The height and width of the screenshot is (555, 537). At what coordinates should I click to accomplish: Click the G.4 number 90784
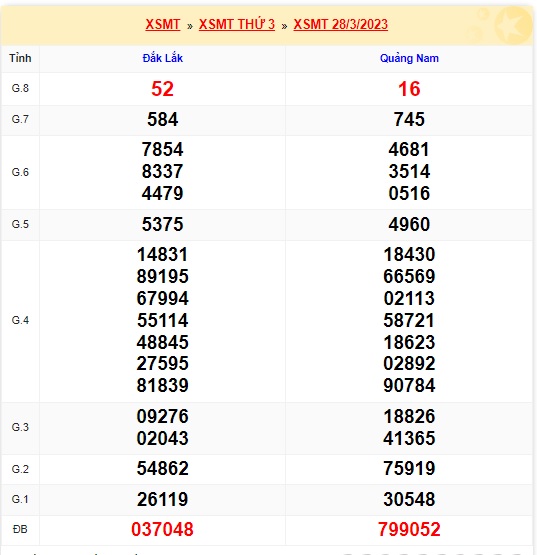(x=409, y=385)
